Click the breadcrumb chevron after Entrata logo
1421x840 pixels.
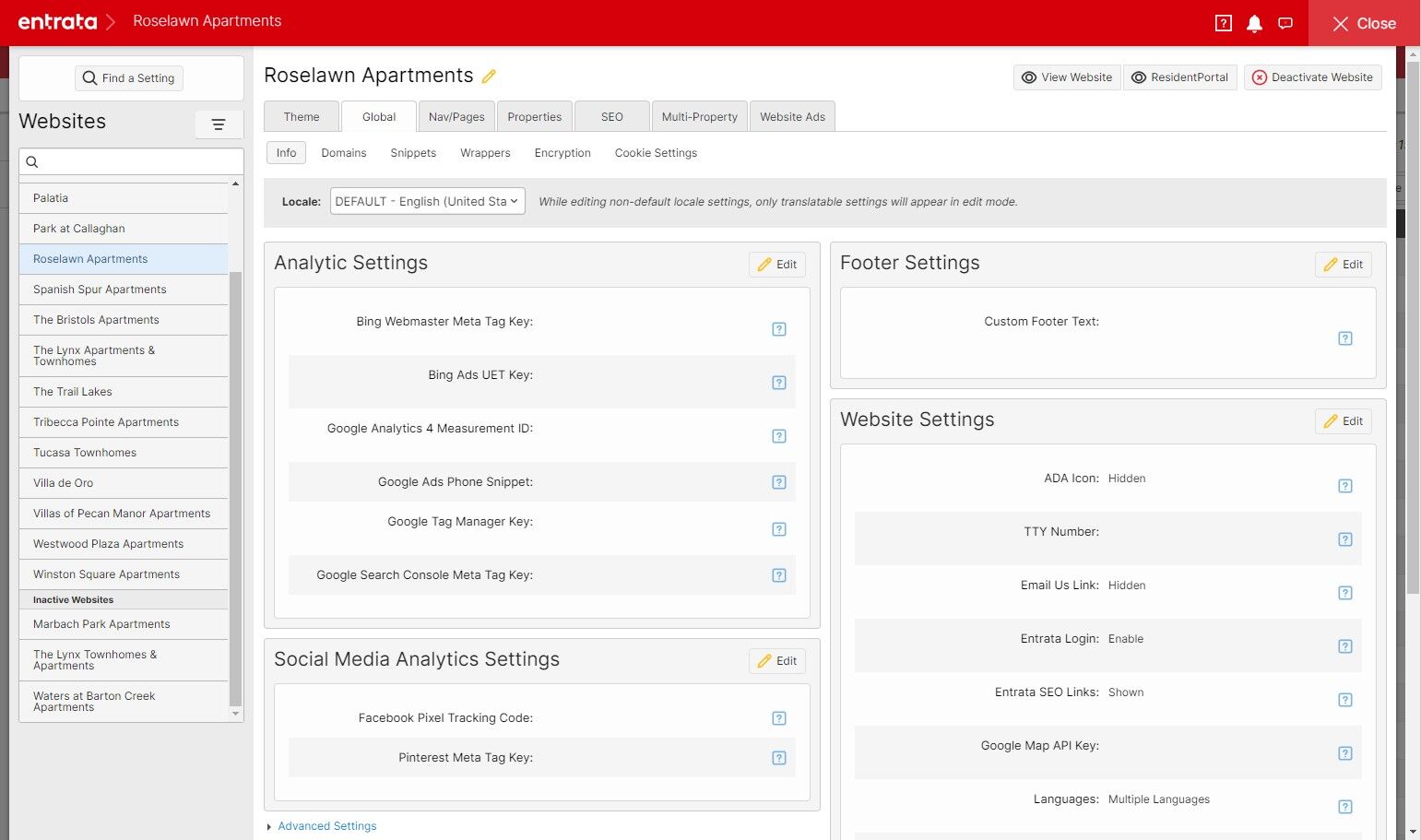click(x=111, y=21)
